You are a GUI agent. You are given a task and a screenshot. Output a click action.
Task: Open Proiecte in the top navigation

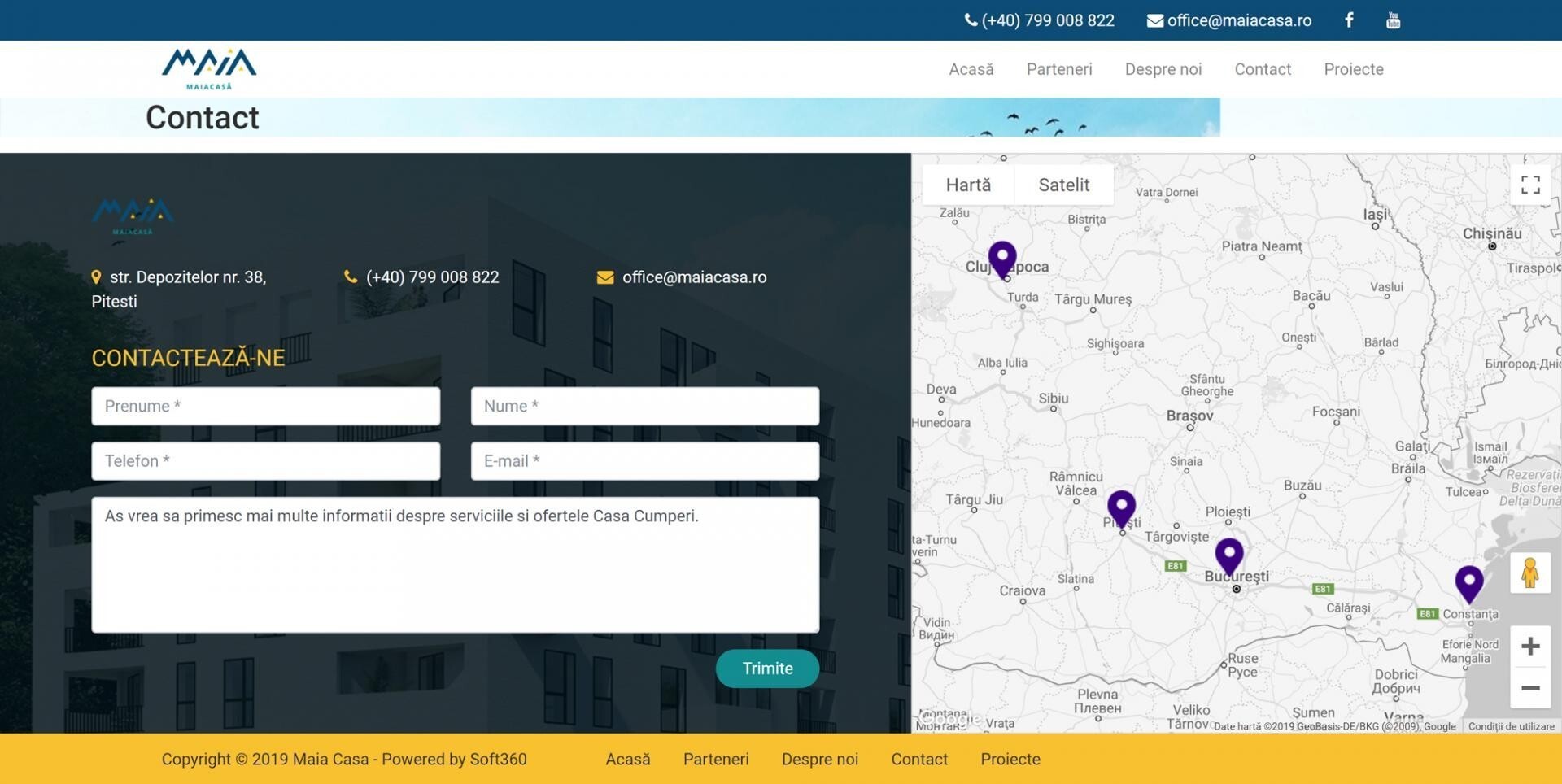[x=1353, y=69]
